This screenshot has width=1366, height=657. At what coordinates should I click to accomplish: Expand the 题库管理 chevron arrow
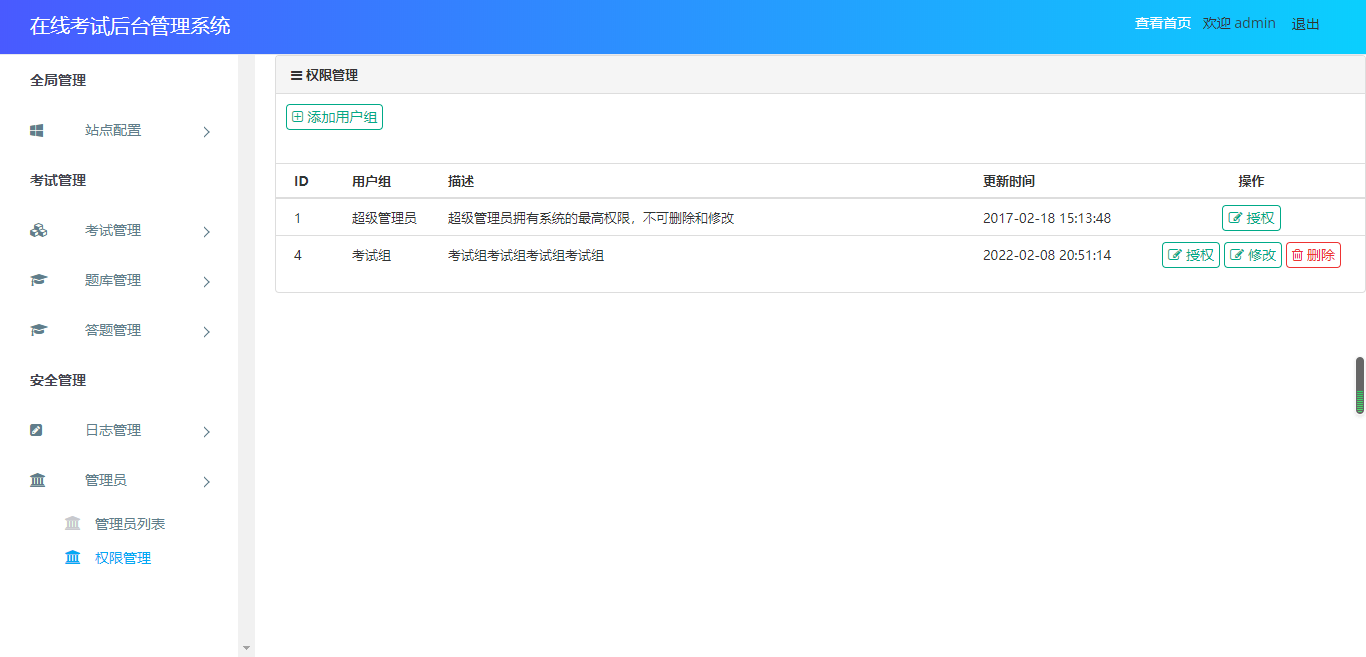pos(207,281)
